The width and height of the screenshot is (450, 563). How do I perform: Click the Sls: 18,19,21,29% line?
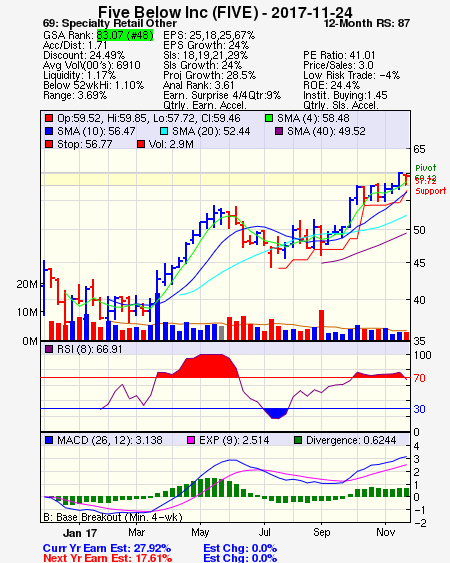(x=205, y=55)
